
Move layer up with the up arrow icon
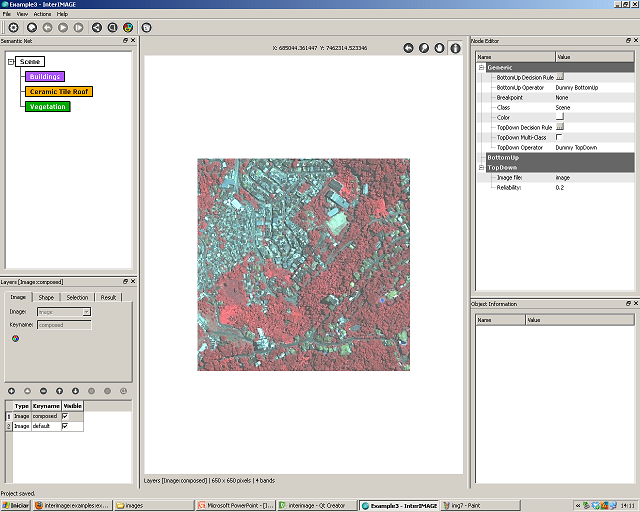(x=59, y=390)
